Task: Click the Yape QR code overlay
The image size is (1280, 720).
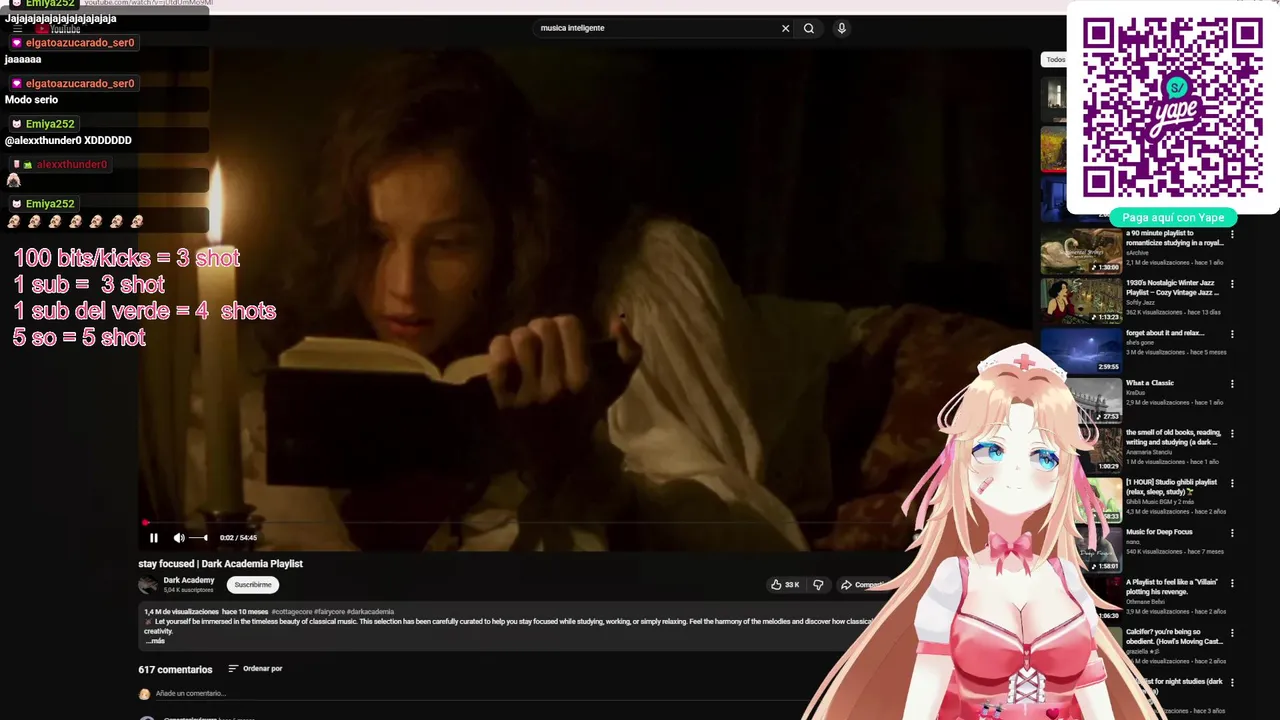Action: coord(1173,107)
